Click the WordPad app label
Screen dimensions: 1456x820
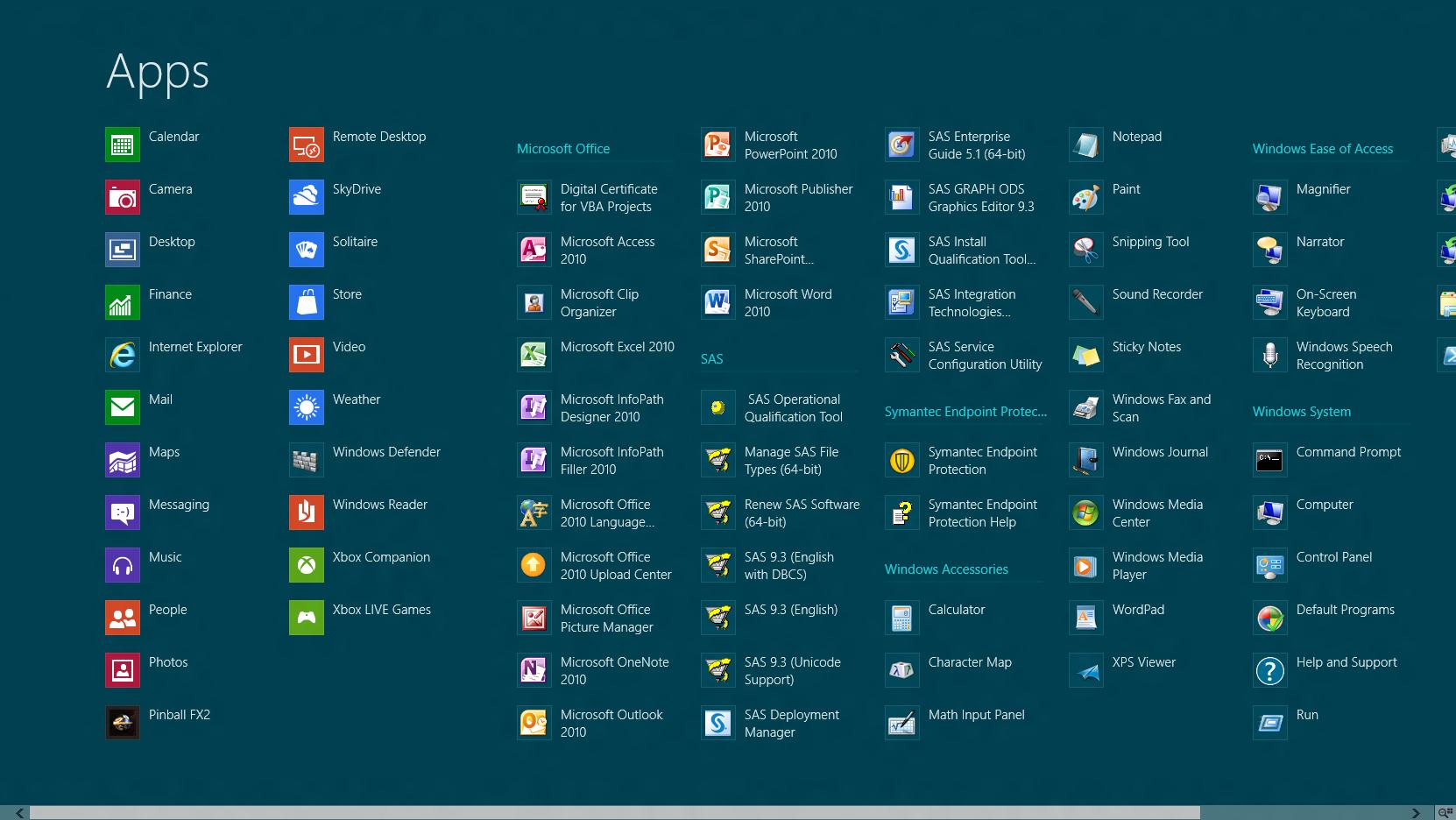(x=1138, y=610)
